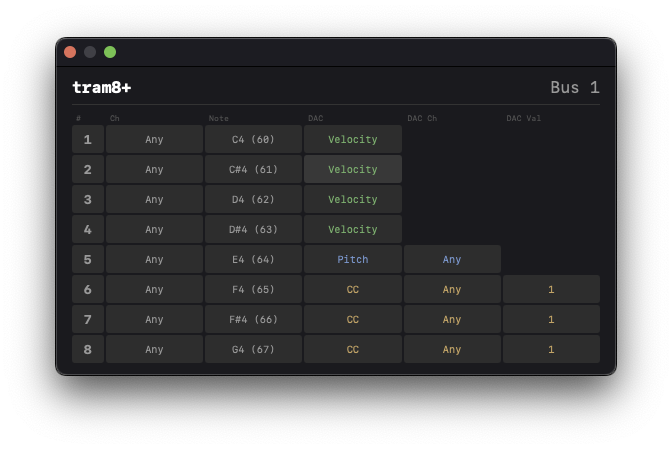This screenshot has height=449, width=672.
Task: Change the D#4 (63) note cell
Action: point(253,229)
